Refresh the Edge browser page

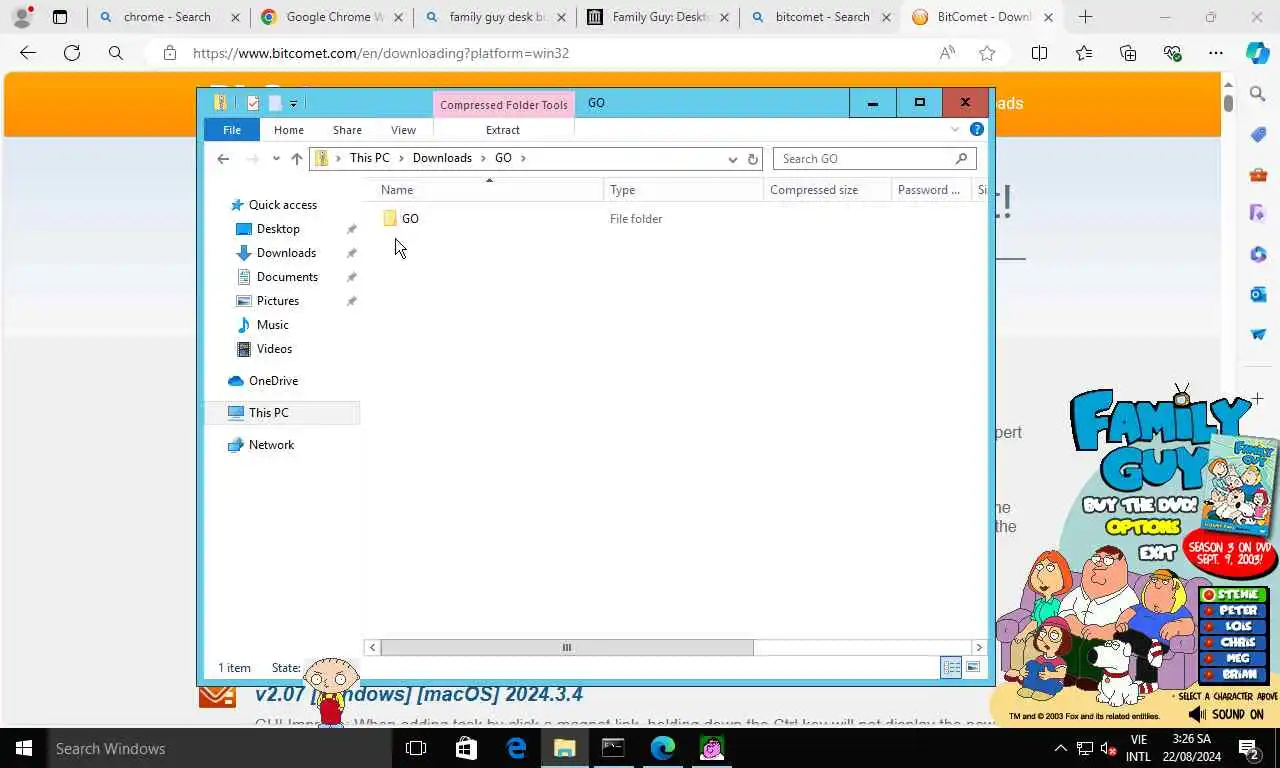[x=72, y=53]
